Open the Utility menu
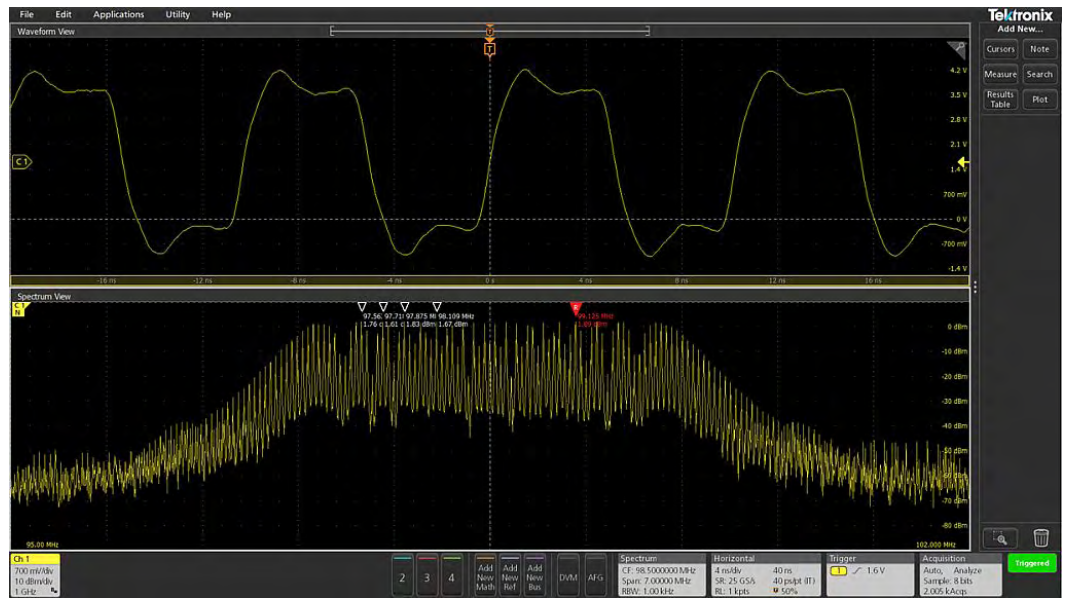 click(x=177, y=14)
